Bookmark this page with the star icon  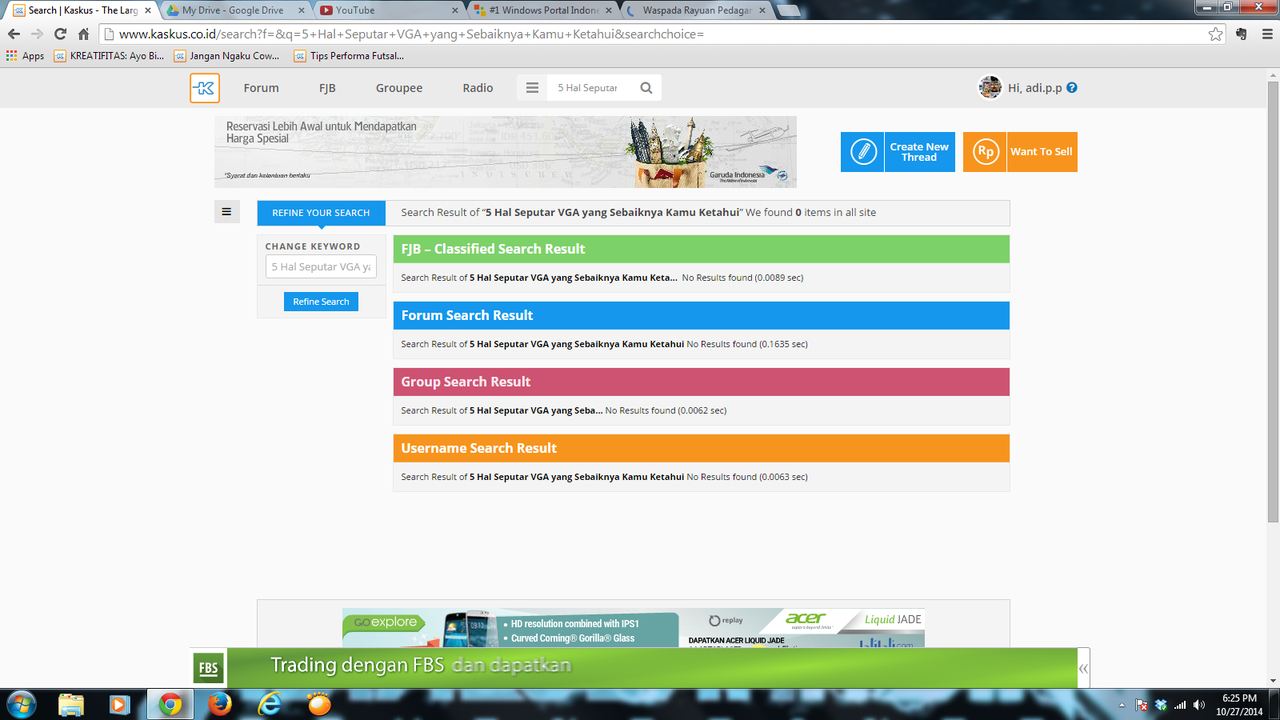pos(1215,34)
